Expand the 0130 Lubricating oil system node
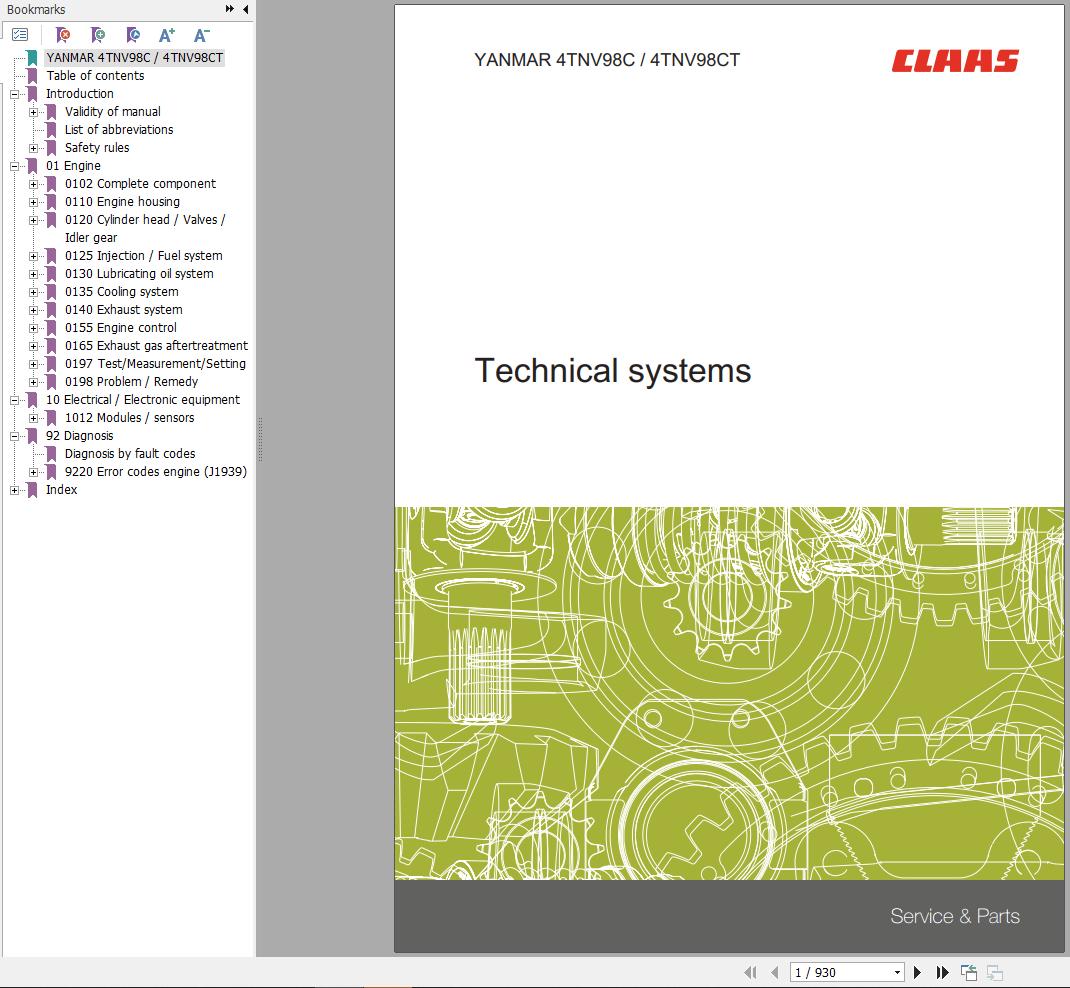The width and height of the screenshot is (1070, 988). click(x=33, y=274)
